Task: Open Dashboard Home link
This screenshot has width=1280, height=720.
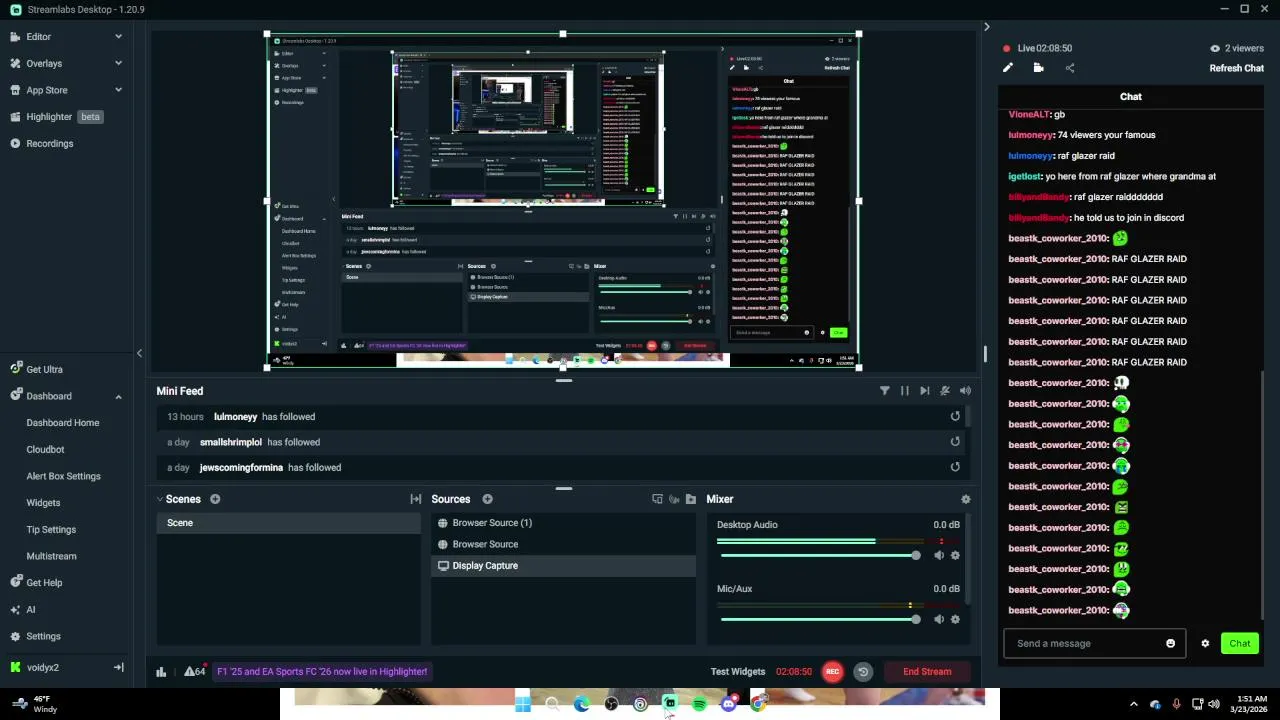Action: tap(63, 423)
